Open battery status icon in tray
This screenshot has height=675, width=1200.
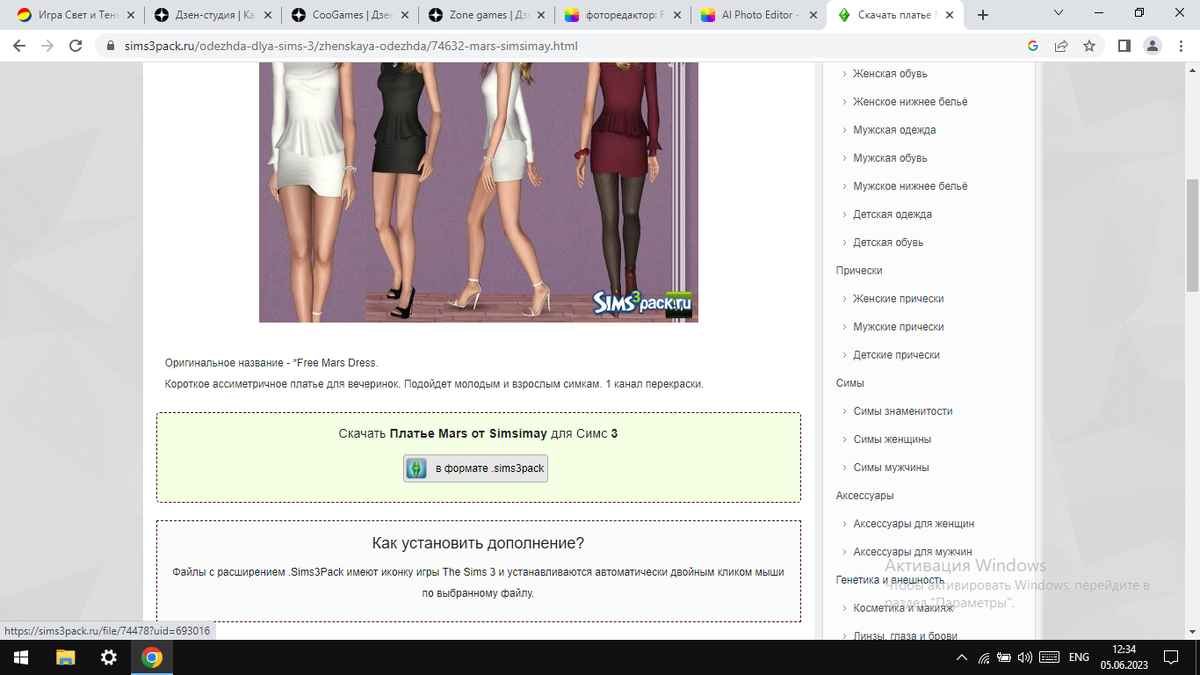click(x=1004, y=658)
